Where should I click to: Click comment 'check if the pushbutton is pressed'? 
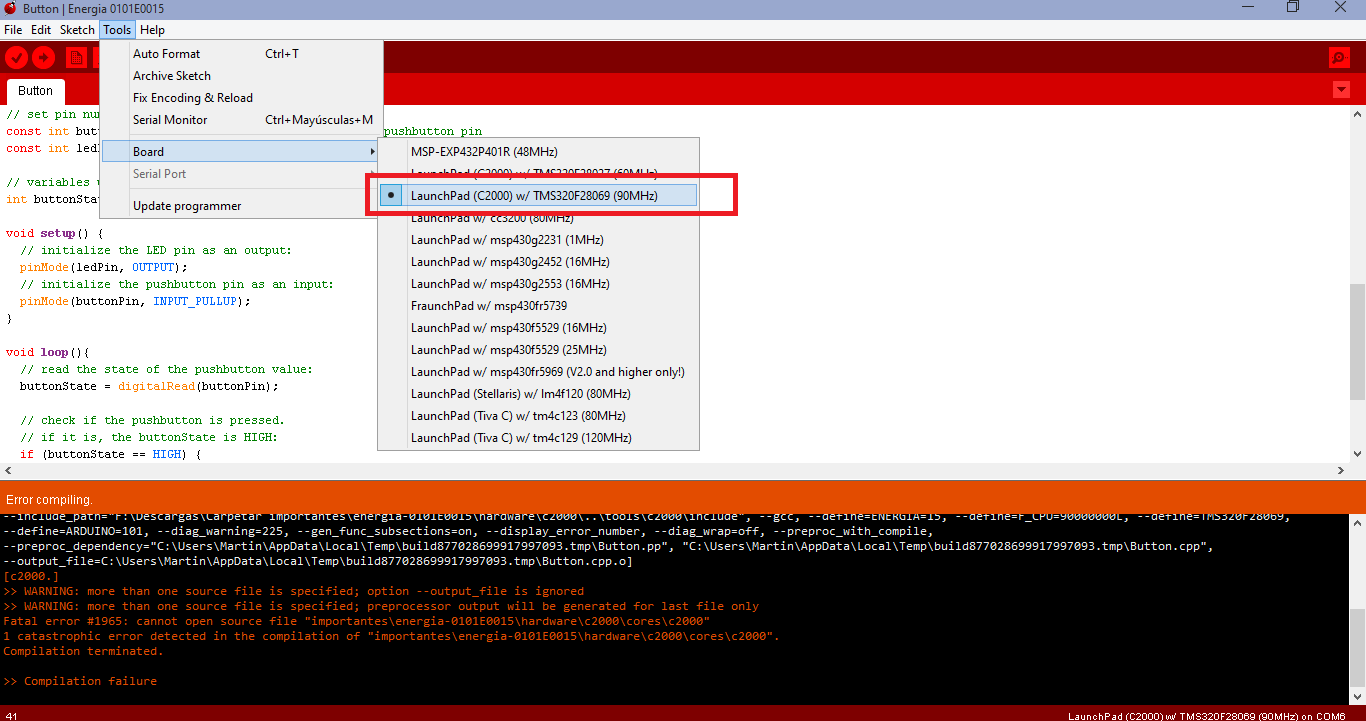pos(152,420)
